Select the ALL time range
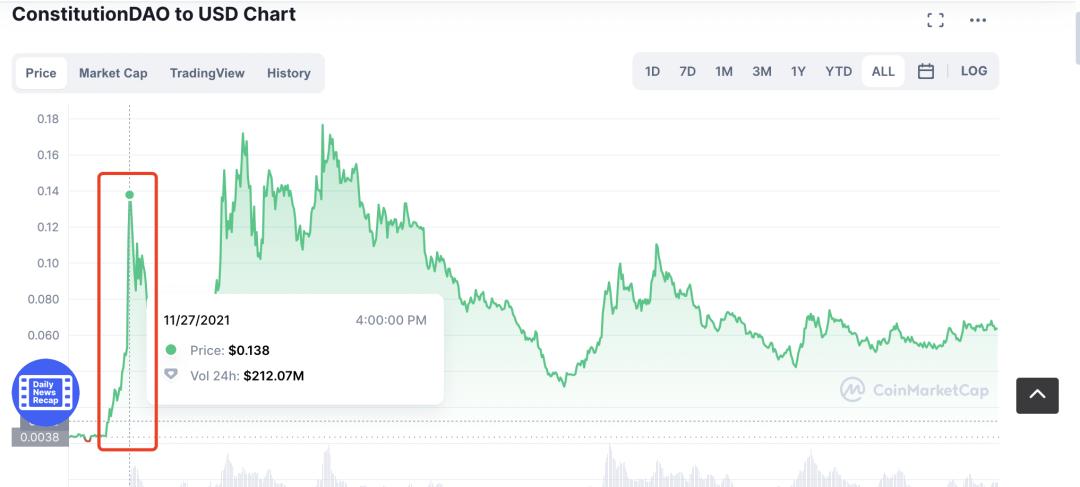 click(x=883, y=71)
